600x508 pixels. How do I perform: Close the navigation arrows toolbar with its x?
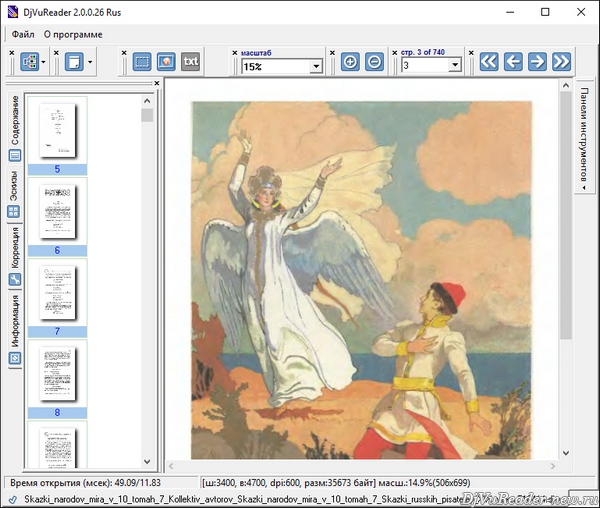click(471, 53)
